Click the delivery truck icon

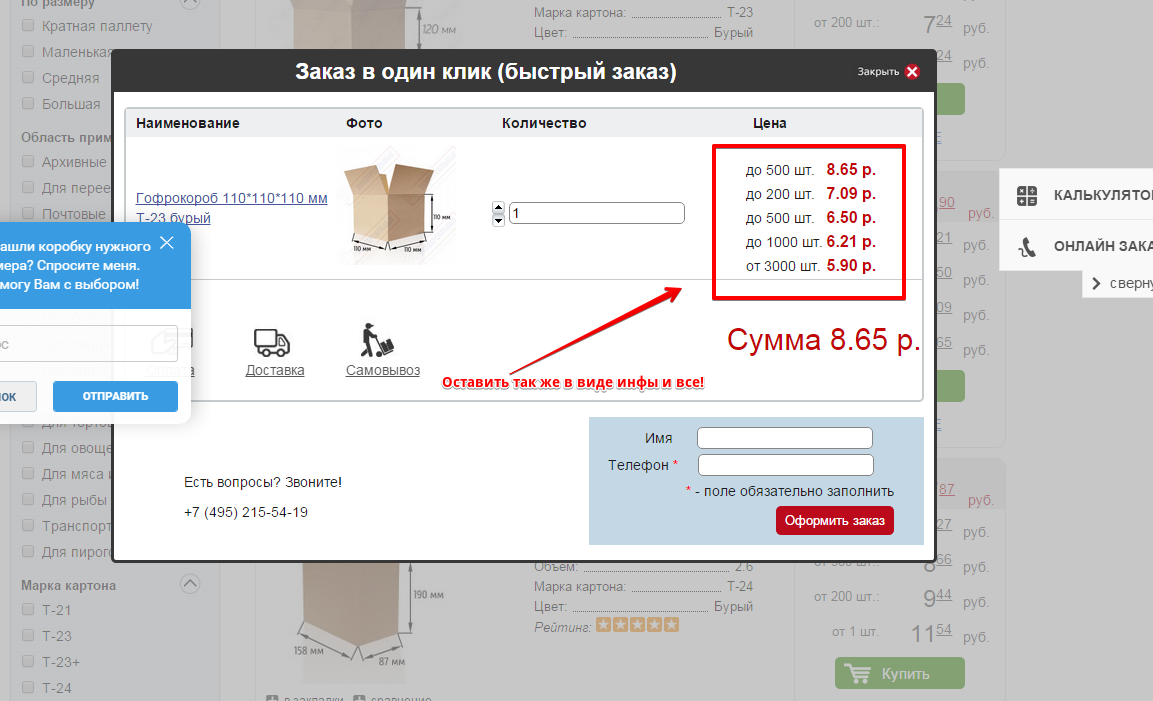272,343
